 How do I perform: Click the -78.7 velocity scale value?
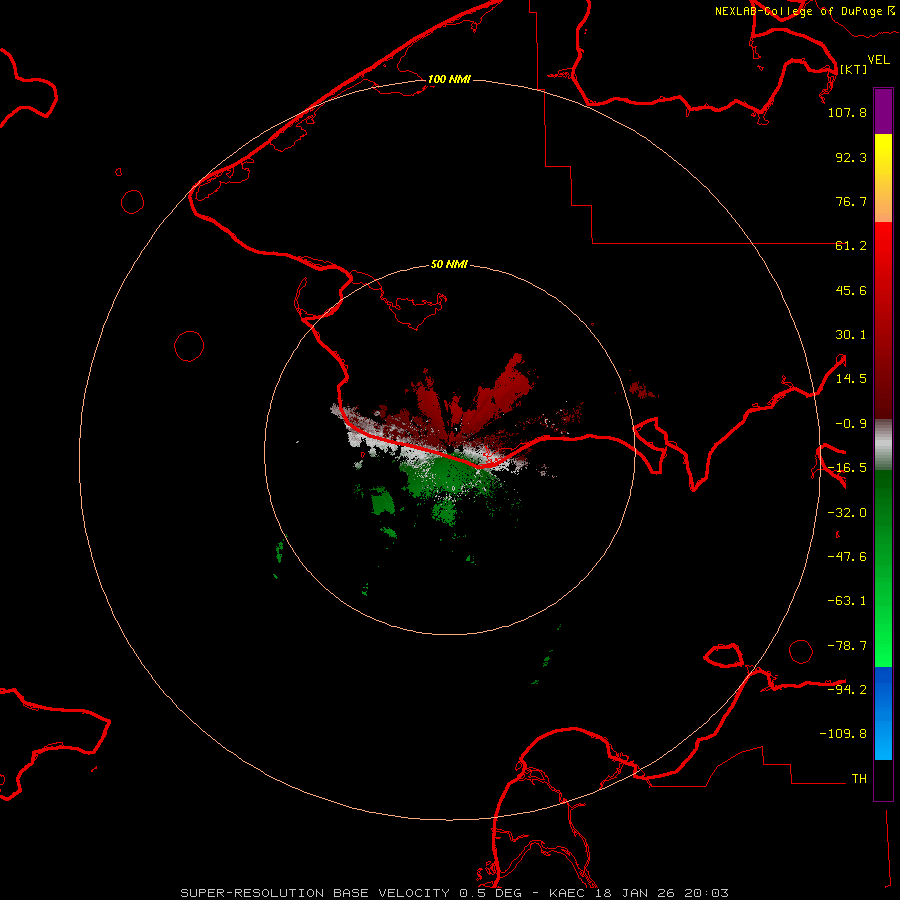[847, 646]
